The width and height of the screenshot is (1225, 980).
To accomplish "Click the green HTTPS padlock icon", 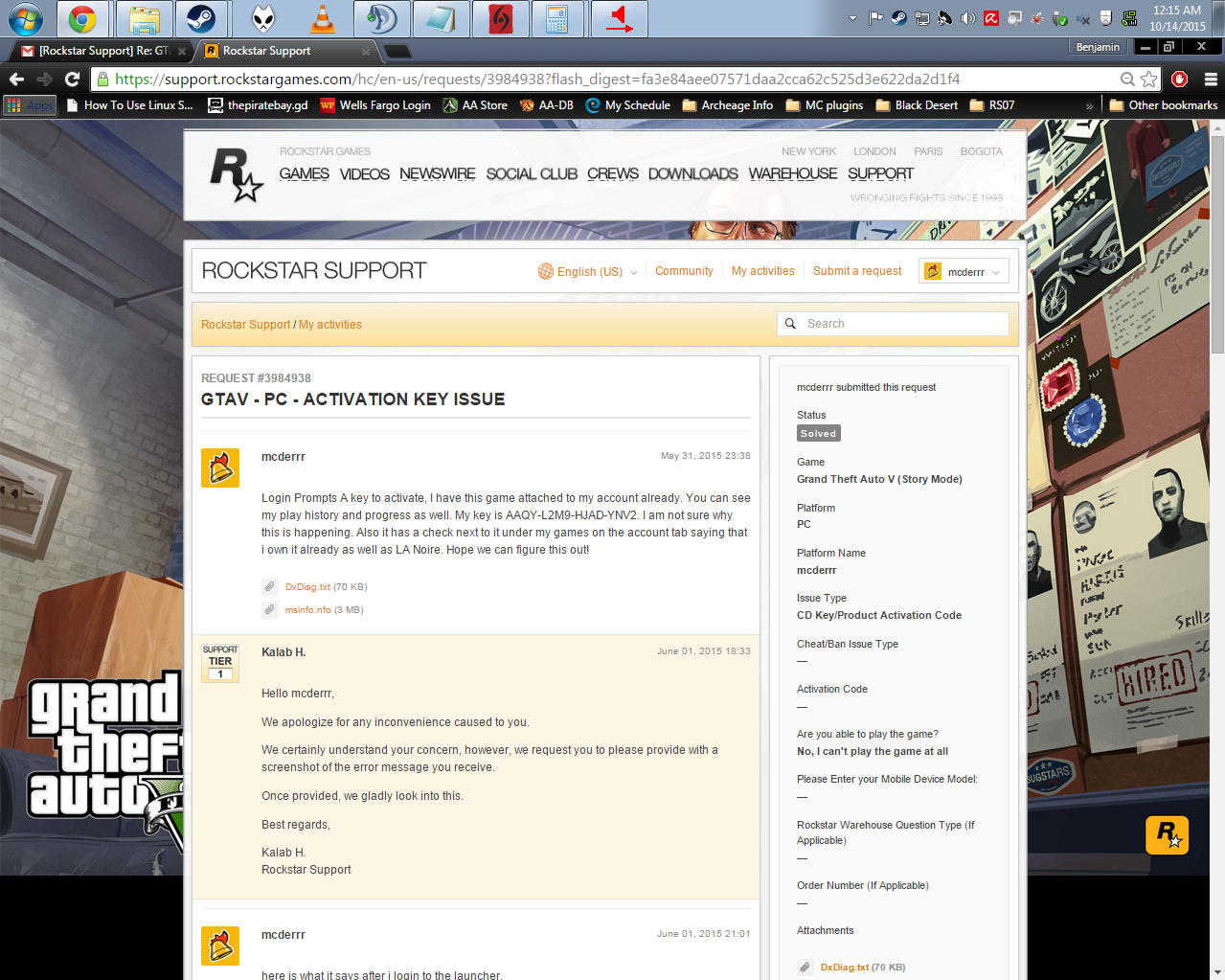I will pos(102,80).
